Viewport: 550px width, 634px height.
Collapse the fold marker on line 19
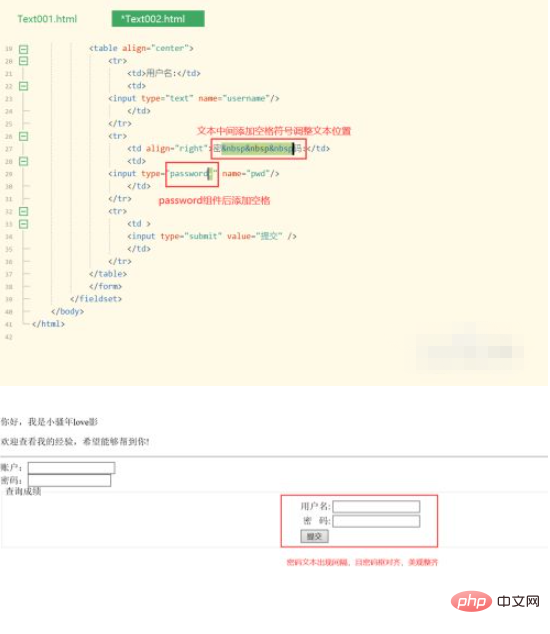click(24, 49)
